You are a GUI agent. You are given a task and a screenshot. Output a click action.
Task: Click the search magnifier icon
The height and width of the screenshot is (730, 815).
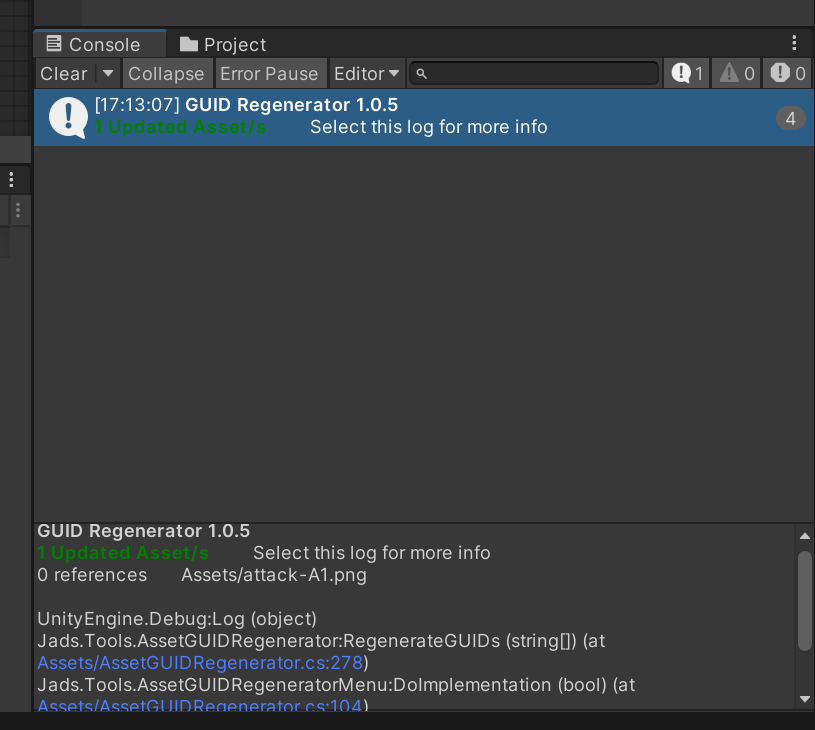point(422,74)
